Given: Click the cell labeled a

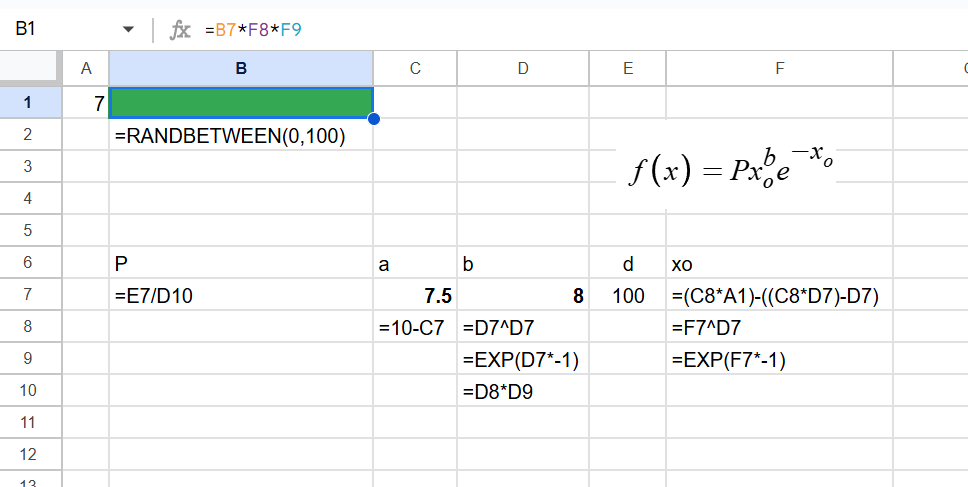Looking at the screenshot, I should tap(415, 263).
